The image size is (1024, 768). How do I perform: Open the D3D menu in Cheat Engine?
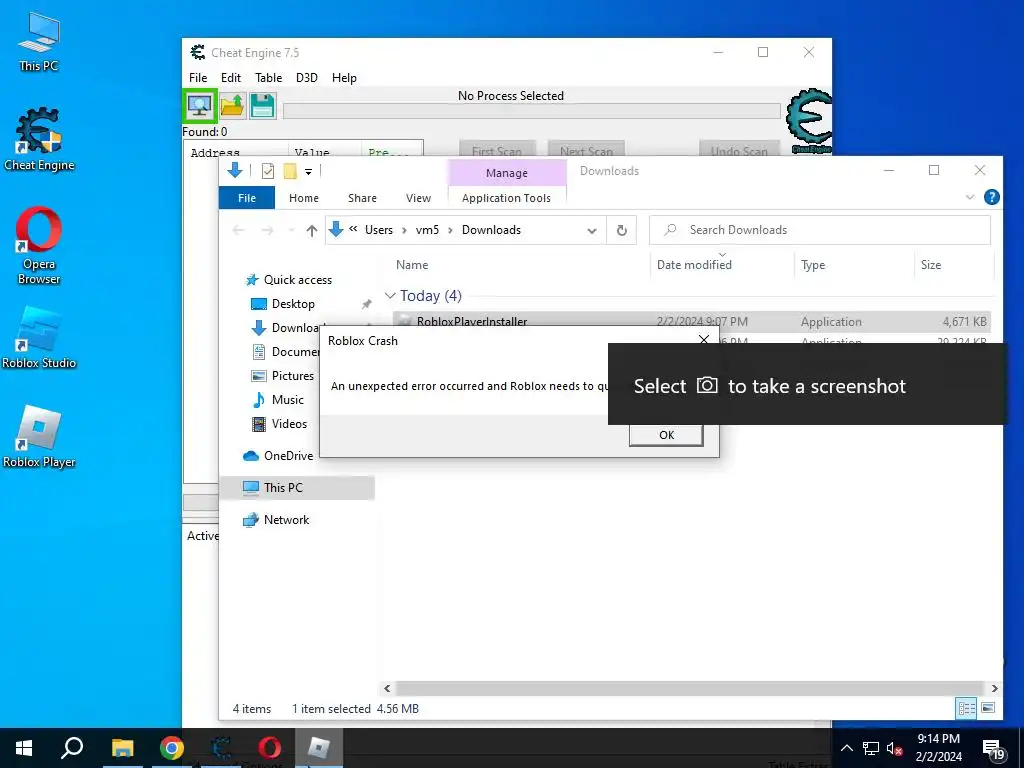306,78
